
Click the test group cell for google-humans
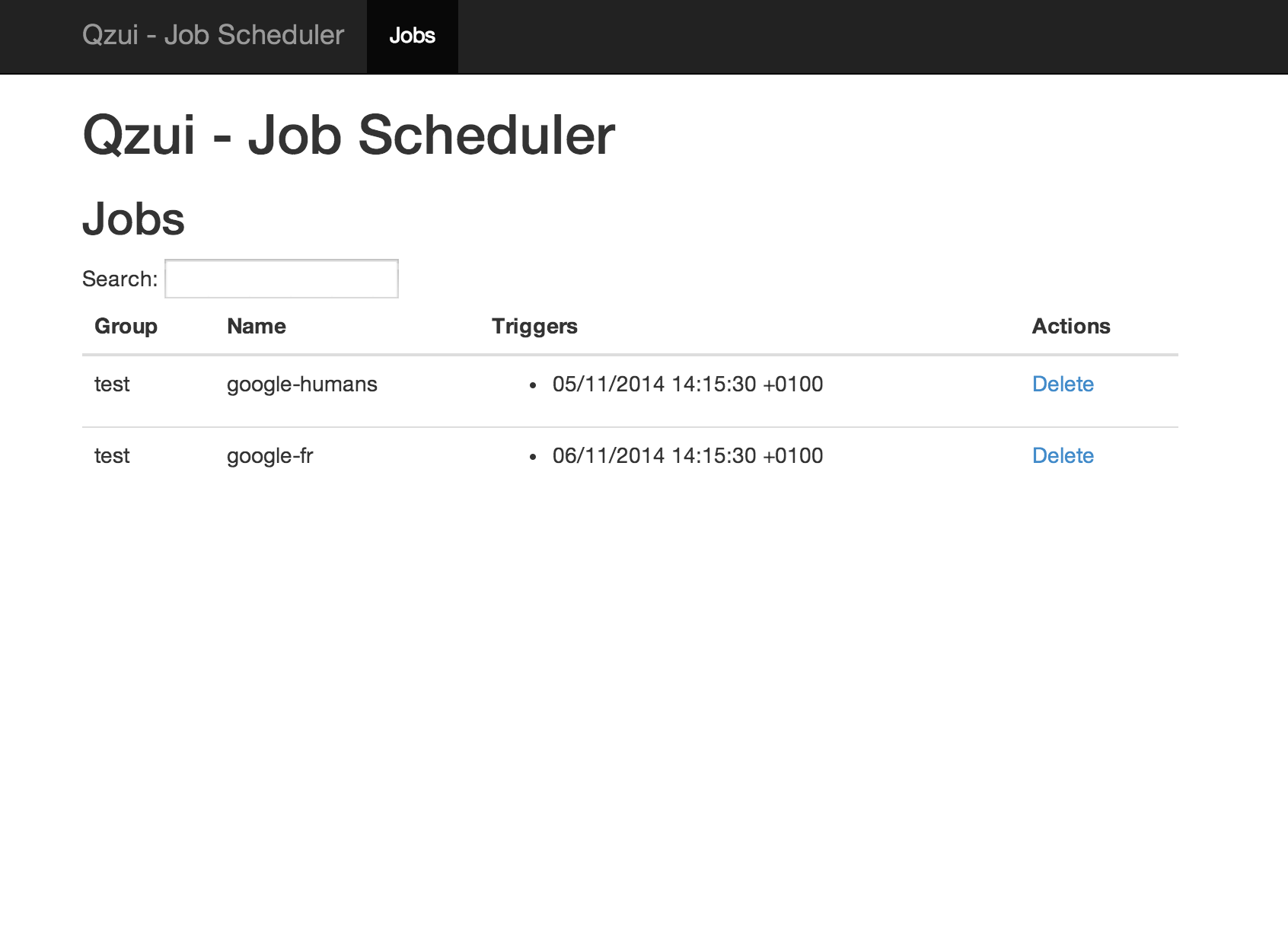point(112,384)
